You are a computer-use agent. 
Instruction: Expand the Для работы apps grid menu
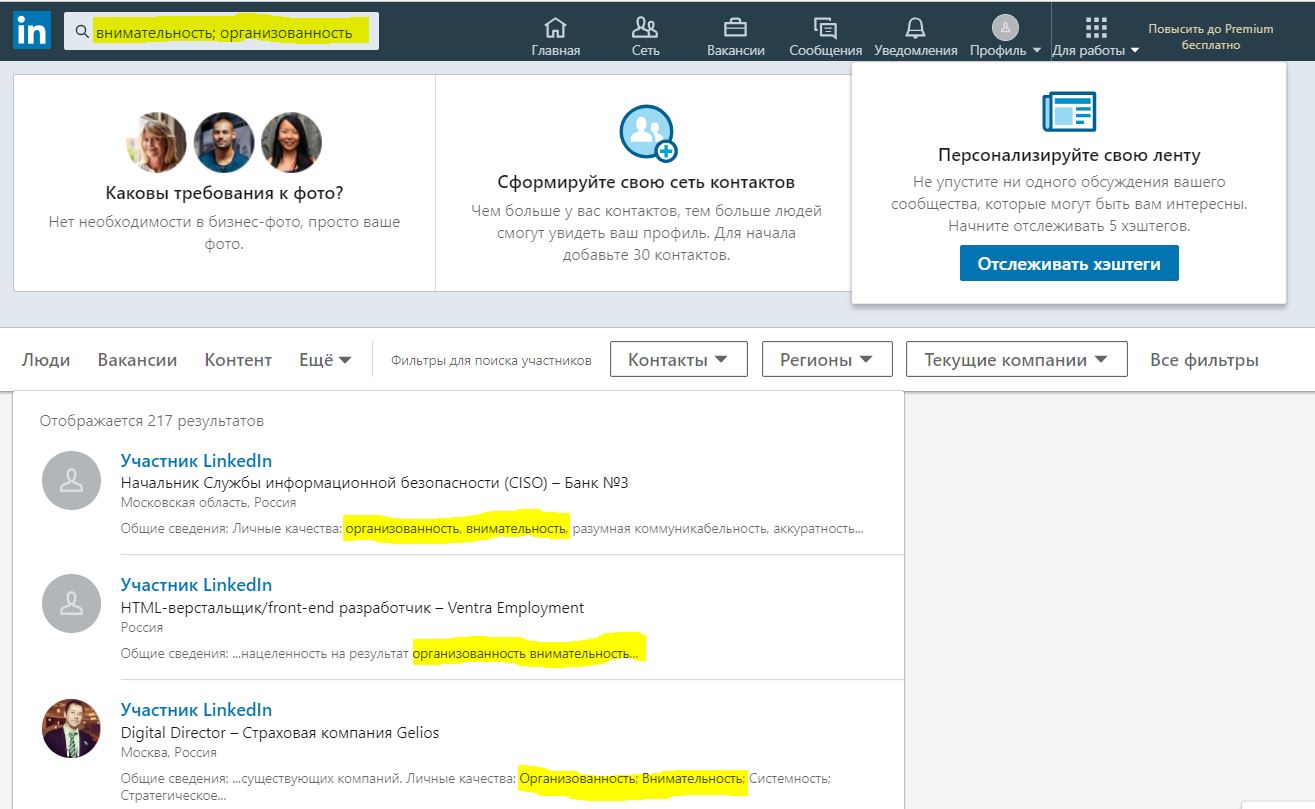coord(1096,37)
